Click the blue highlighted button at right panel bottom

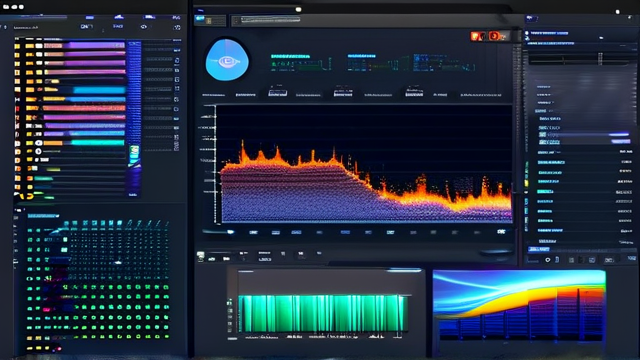point(539,249)
